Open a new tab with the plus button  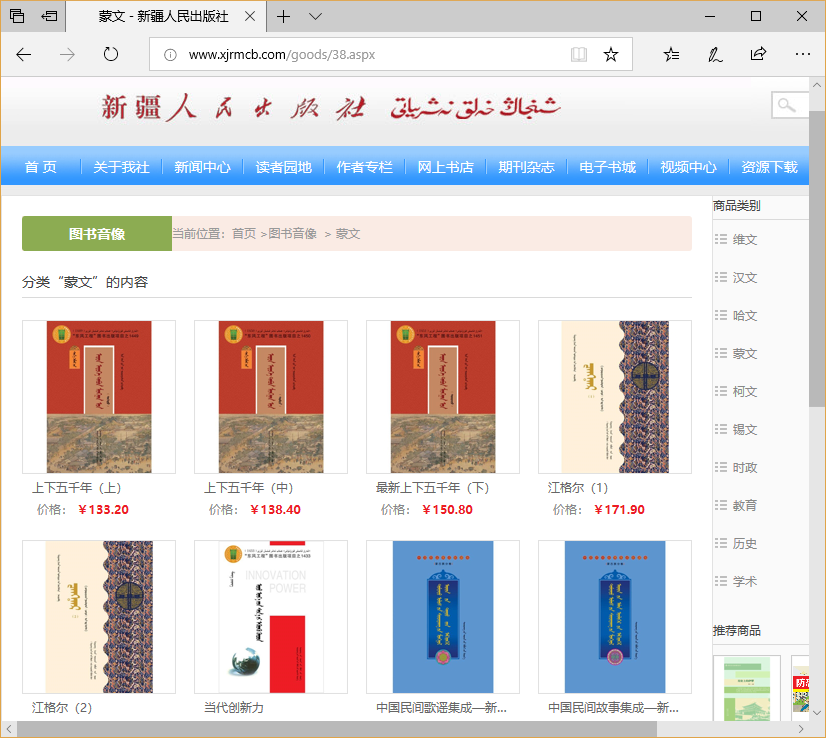click(x=283, y=17)
